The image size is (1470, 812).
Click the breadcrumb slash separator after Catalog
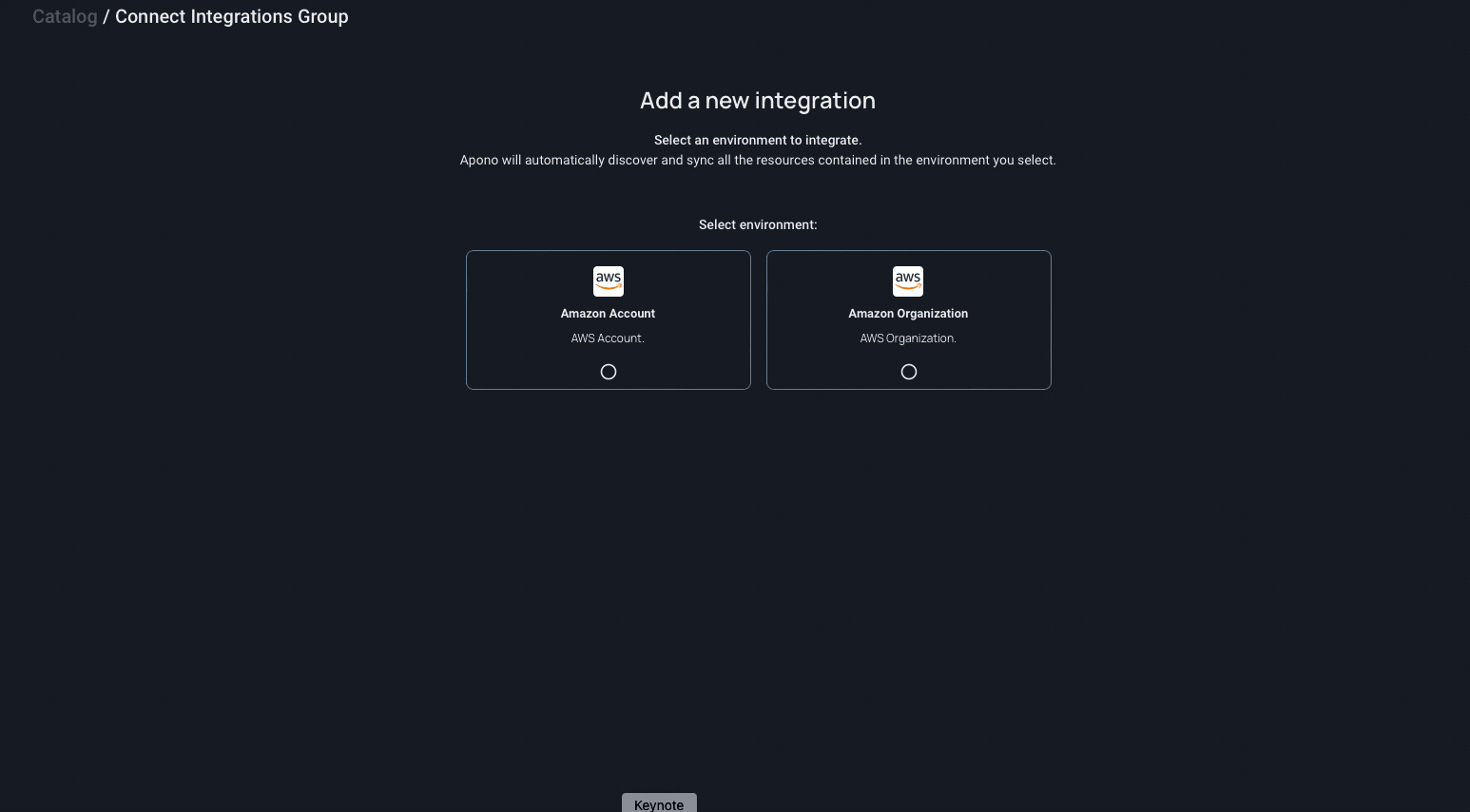106,17
